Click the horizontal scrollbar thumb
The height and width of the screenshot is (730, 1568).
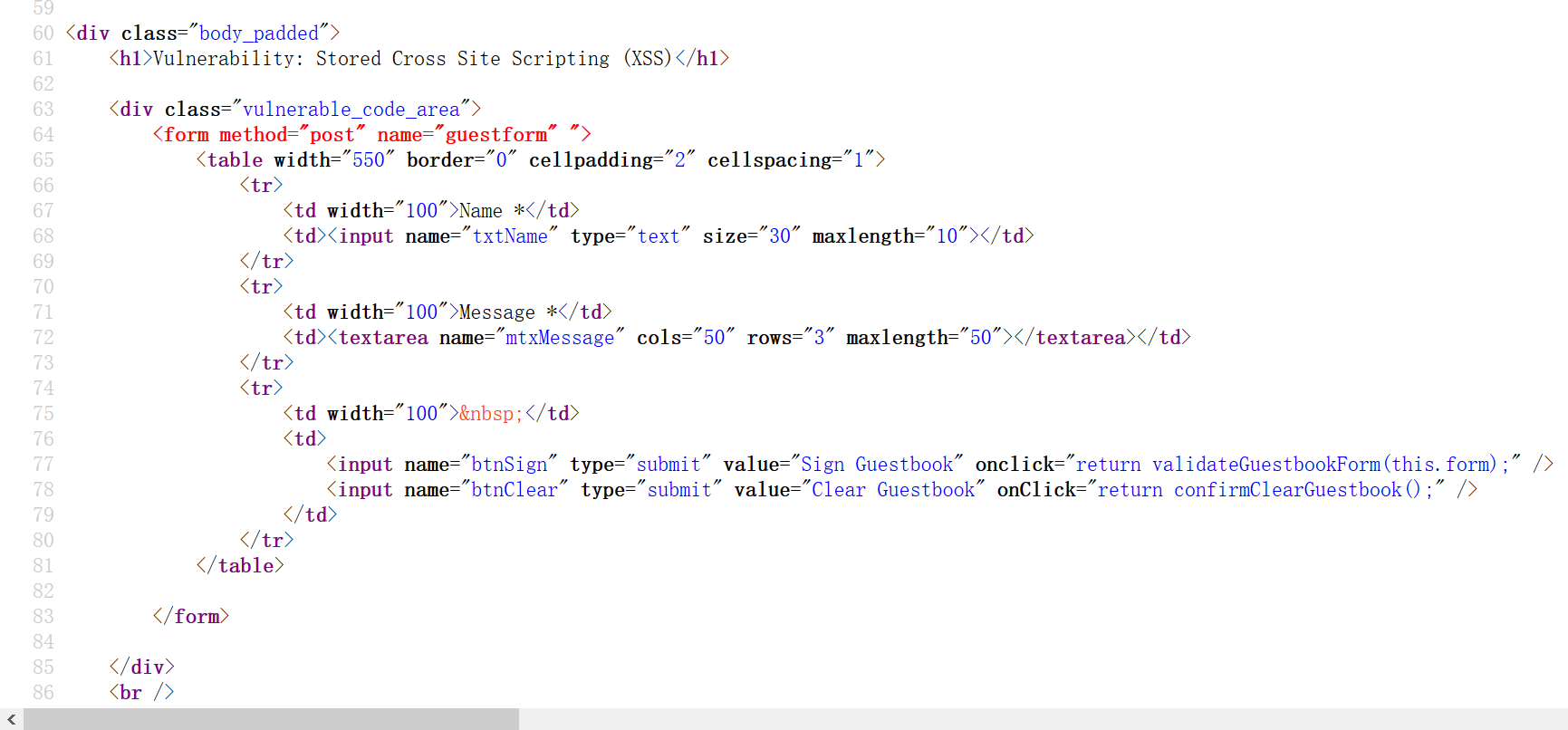pos(271,719)
